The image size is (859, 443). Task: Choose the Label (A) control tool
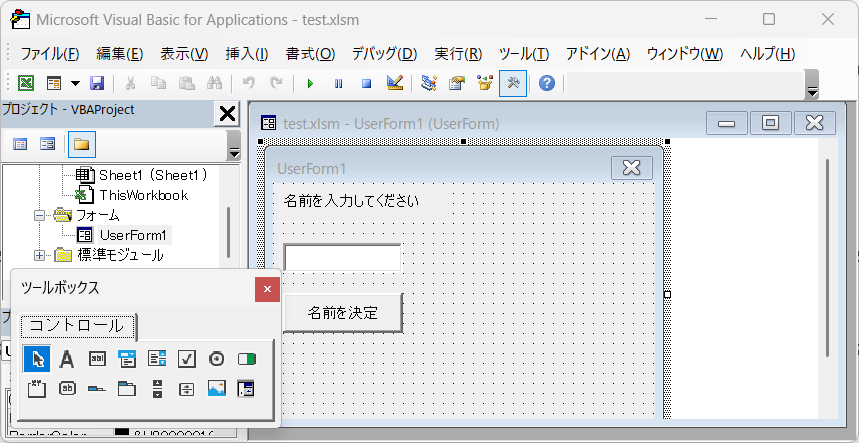click(66, 359)
